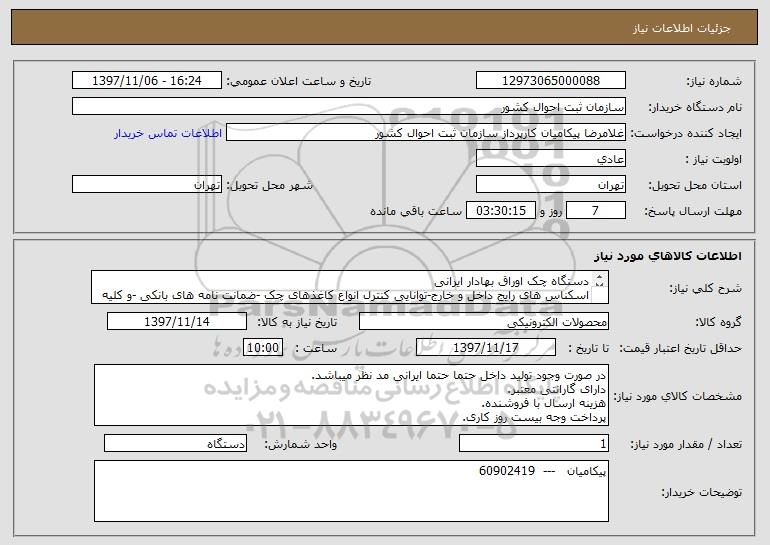Screen dimensions: 770x545
Task: Select the public announcement date field 1397/11/06 - 16:24
Action: click(x=147, y=81)
